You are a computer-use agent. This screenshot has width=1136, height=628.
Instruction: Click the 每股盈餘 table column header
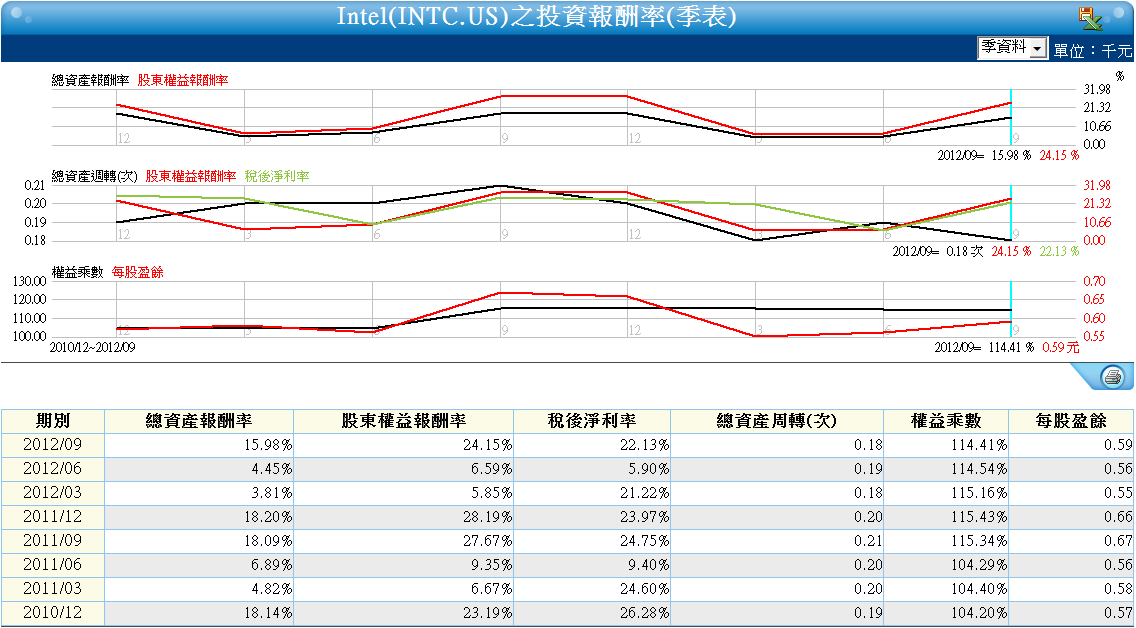pyautogui.click(x=1071, y=421)
